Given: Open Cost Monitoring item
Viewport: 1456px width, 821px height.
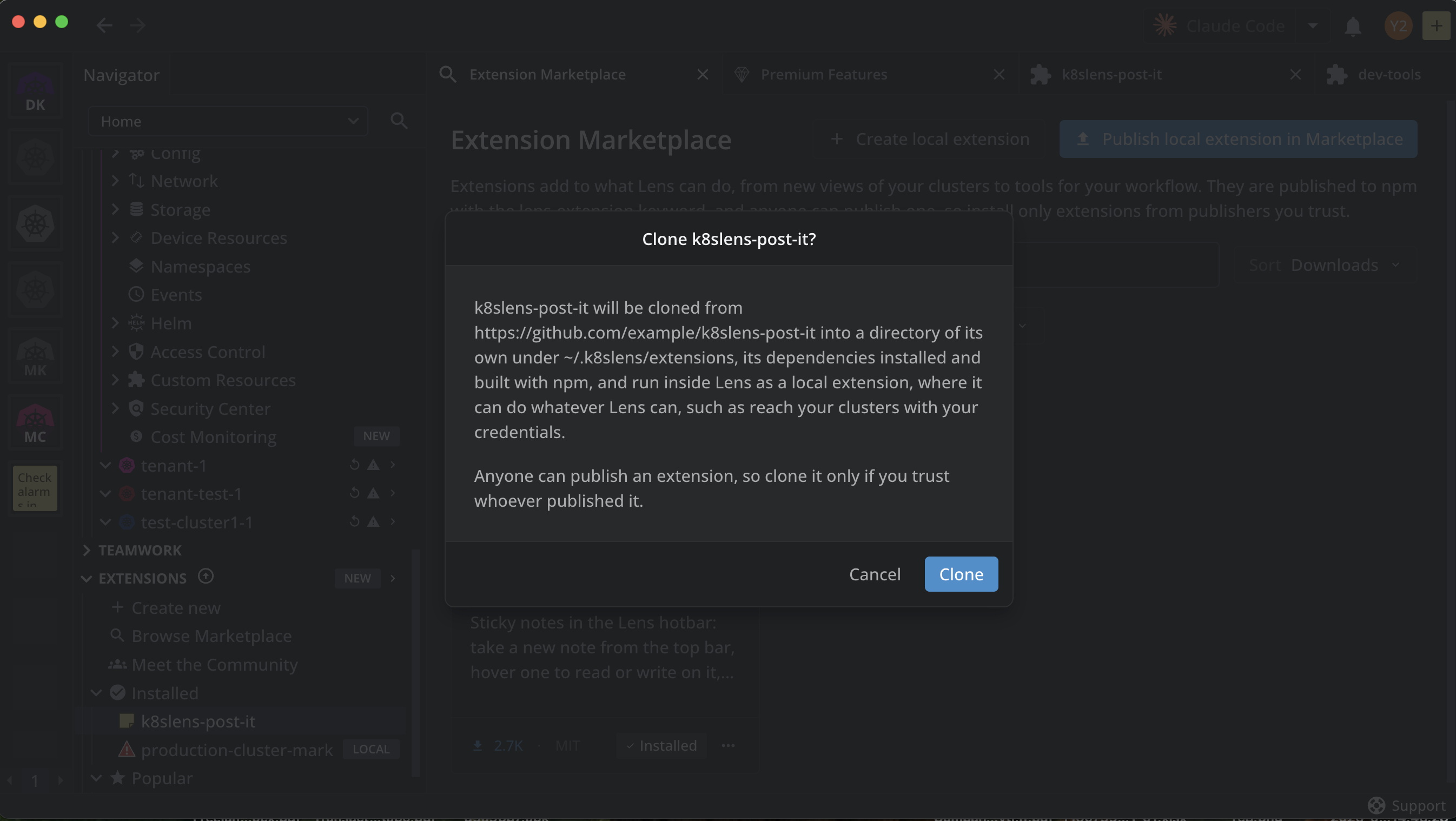Looking at the screenshot, I should click(x=213, y=437).
